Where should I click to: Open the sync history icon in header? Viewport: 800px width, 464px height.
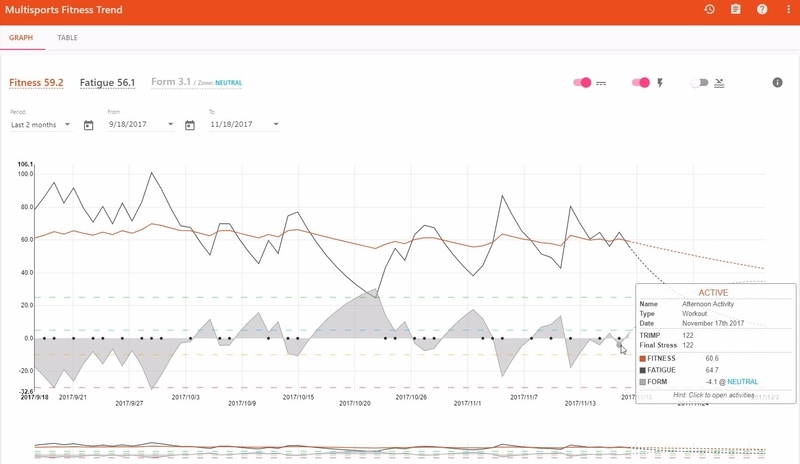[709, 9]
